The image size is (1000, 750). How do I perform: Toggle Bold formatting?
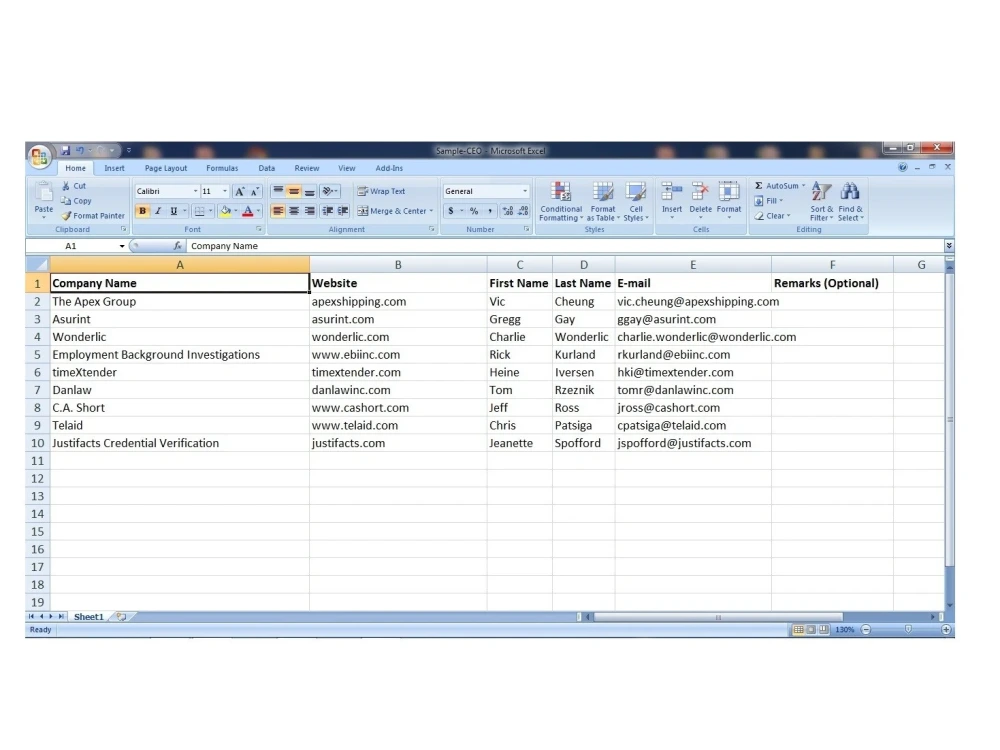click(142, 211)
